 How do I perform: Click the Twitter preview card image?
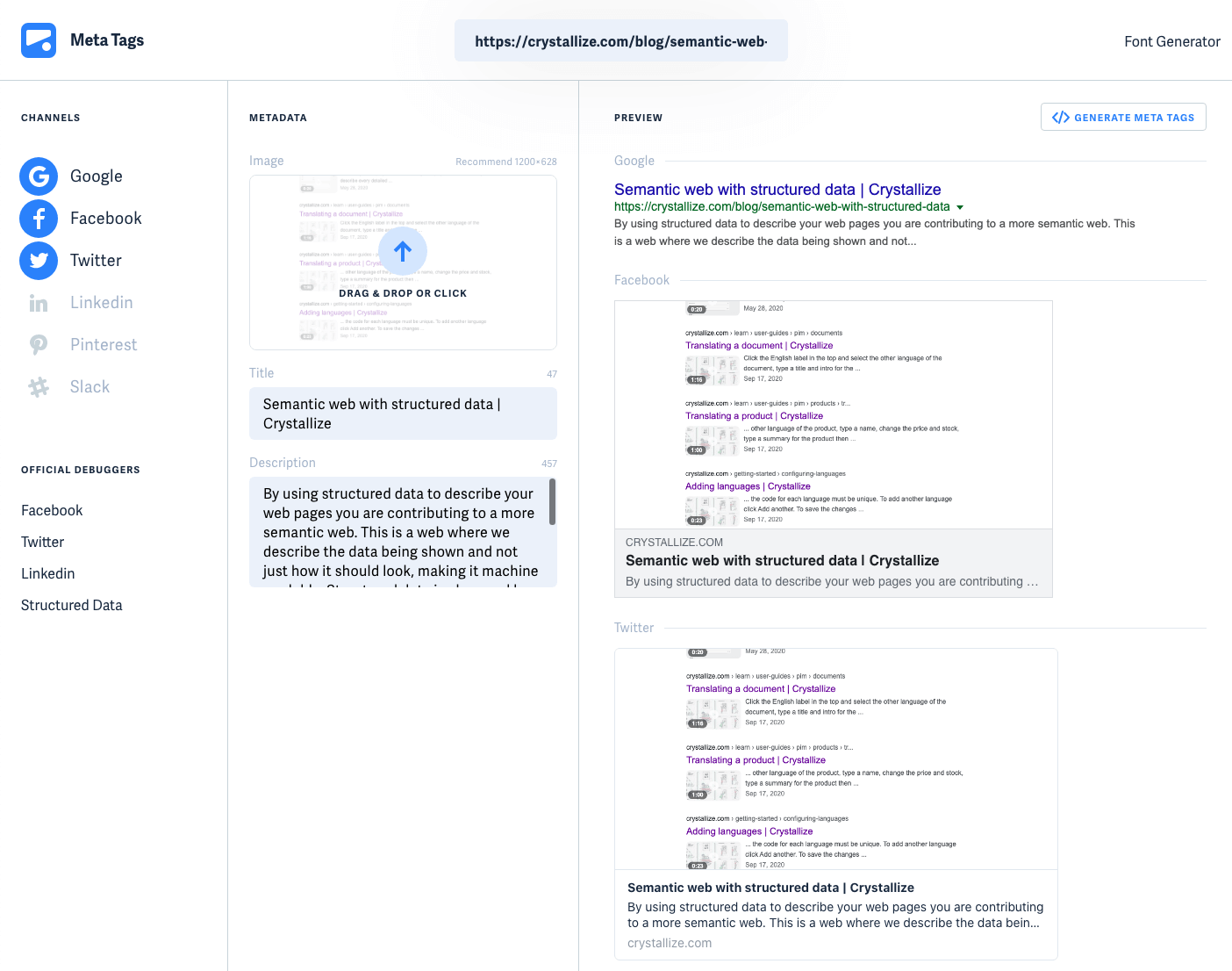tap(836, 759)
